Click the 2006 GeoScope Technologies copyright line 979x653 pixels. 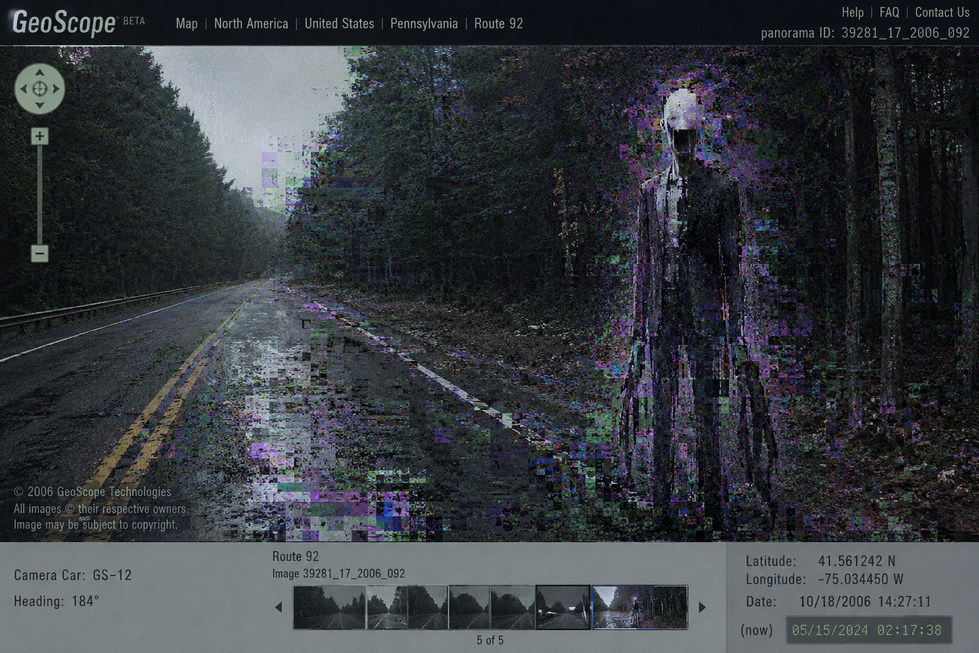(92, 491)
